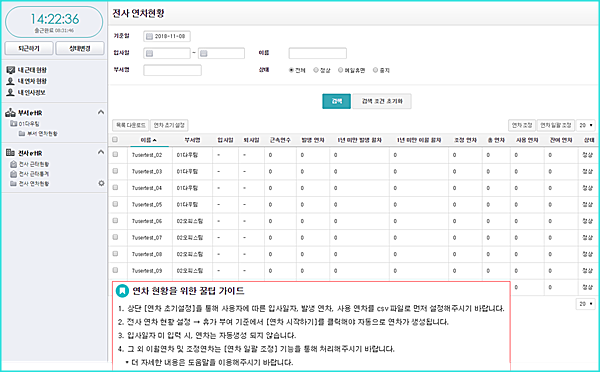Screen dimensions: 600x372
Task: Check the box for Tusertest_03
Action: [115, 171]
